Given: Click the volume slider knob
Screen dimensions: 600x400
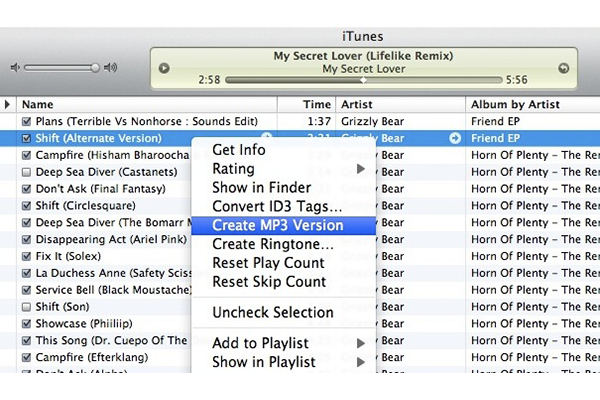Looking at the screenshot, I should pos(95,68).
